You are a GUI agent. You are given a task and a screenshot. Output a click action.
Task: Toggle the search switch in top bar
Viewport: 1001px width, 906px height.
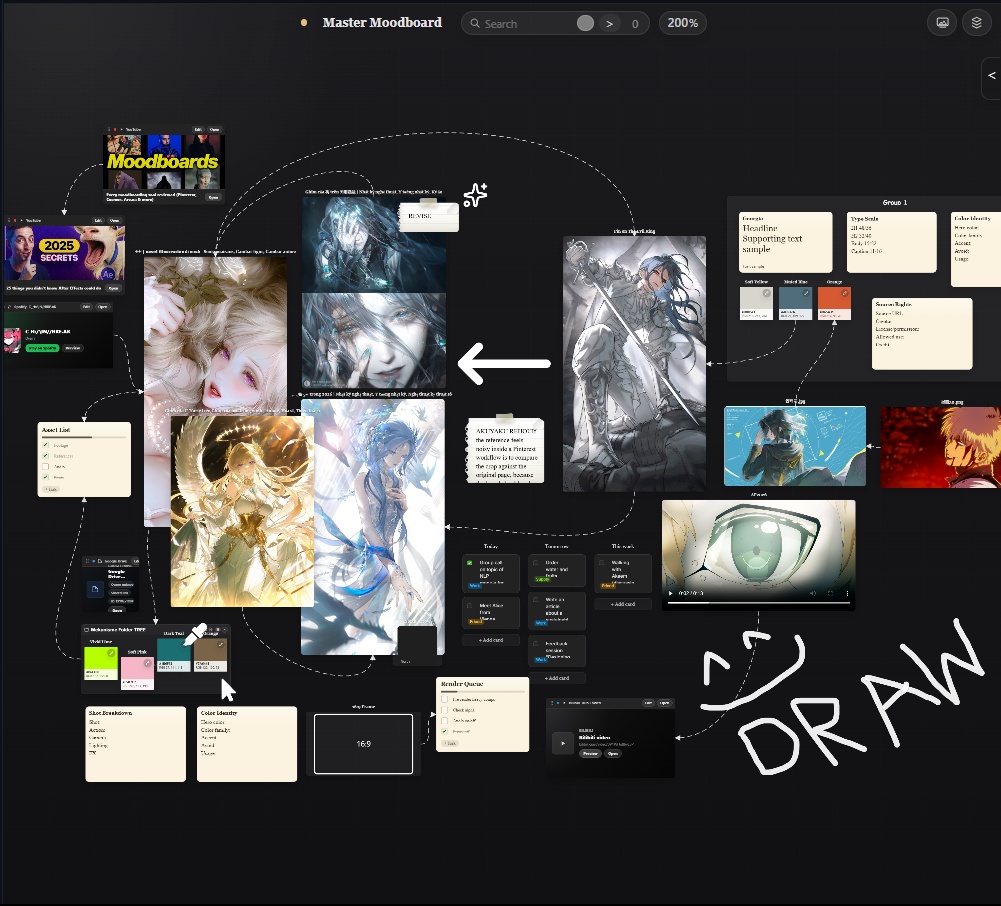585,23
